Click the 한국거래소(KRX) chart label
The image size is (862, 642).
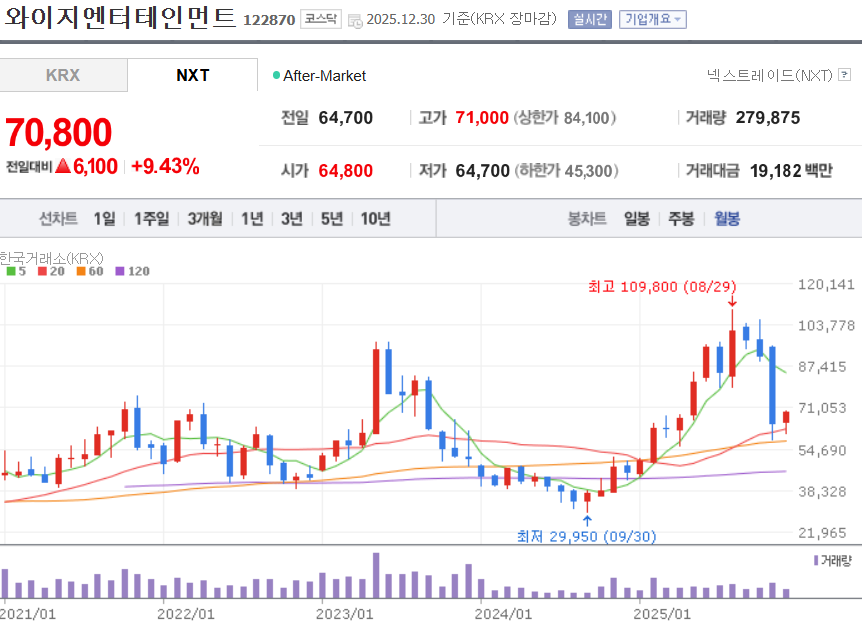(x=52, y=258)
